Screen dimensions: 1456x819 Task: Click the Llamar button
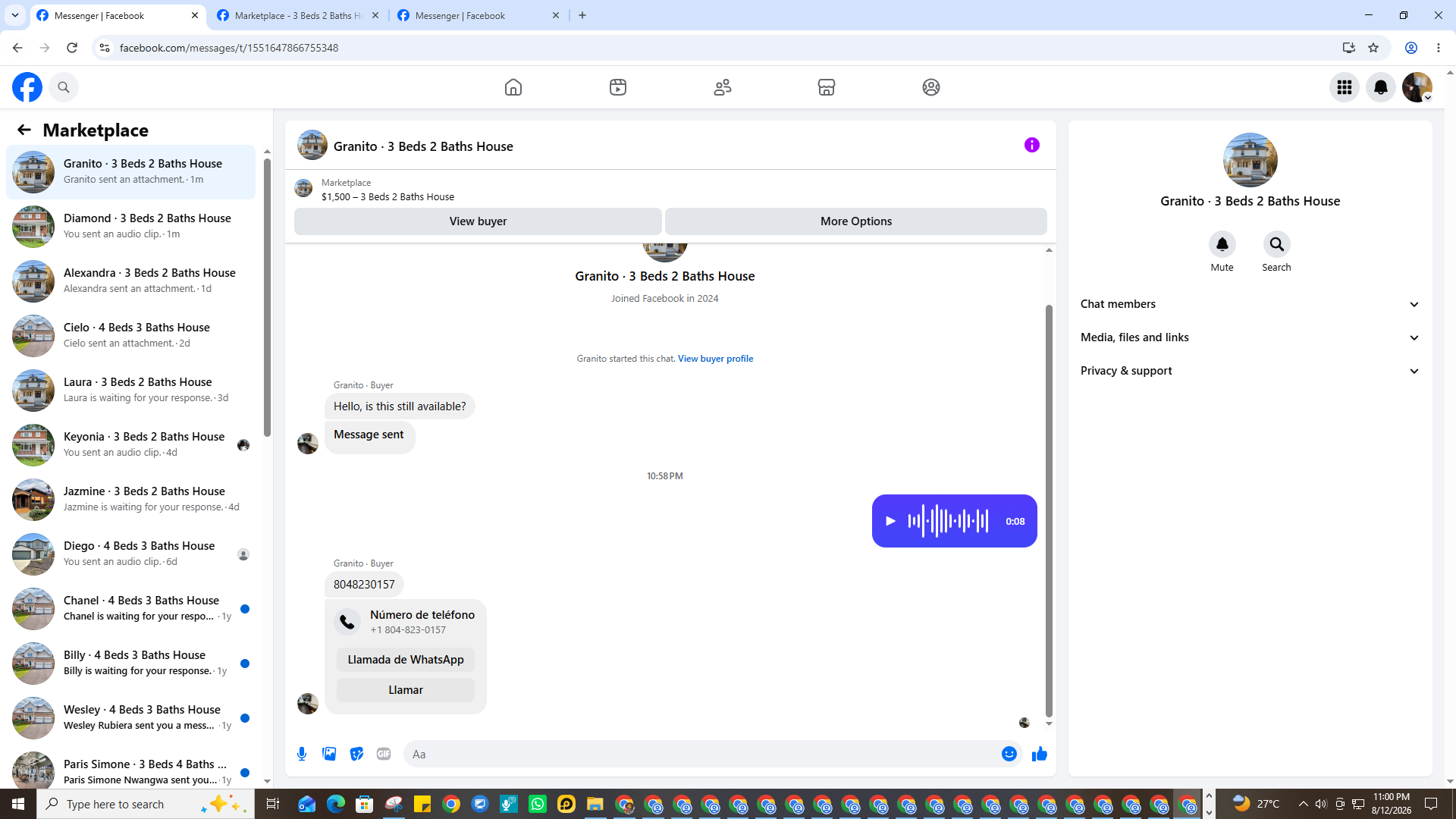[x=406, y=690]
